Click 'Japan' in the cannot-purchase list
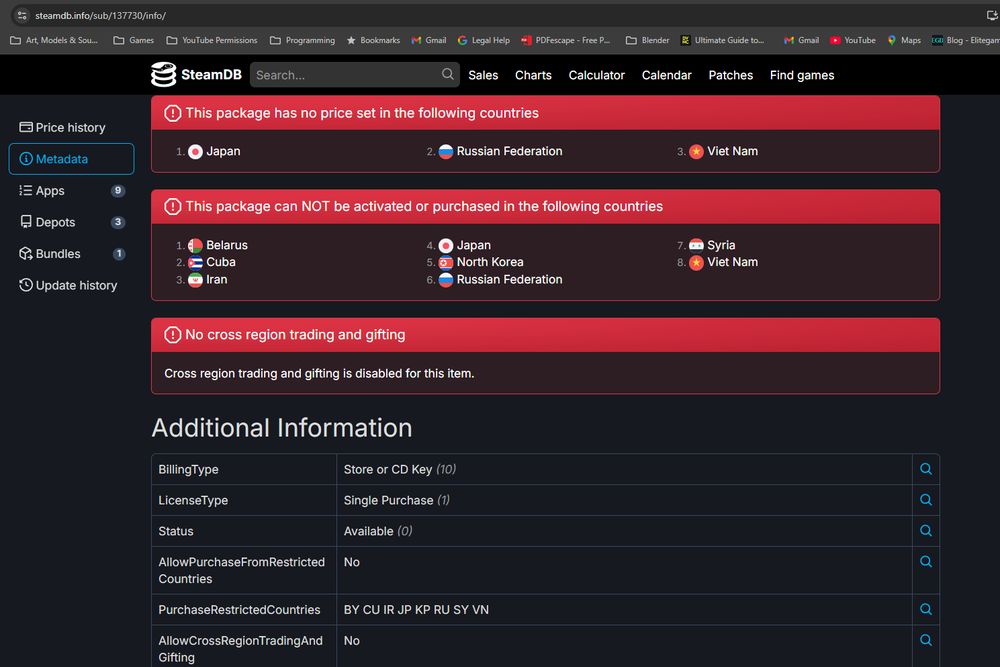The height and width of the screenshot is (667, 1000). [474, 246]
